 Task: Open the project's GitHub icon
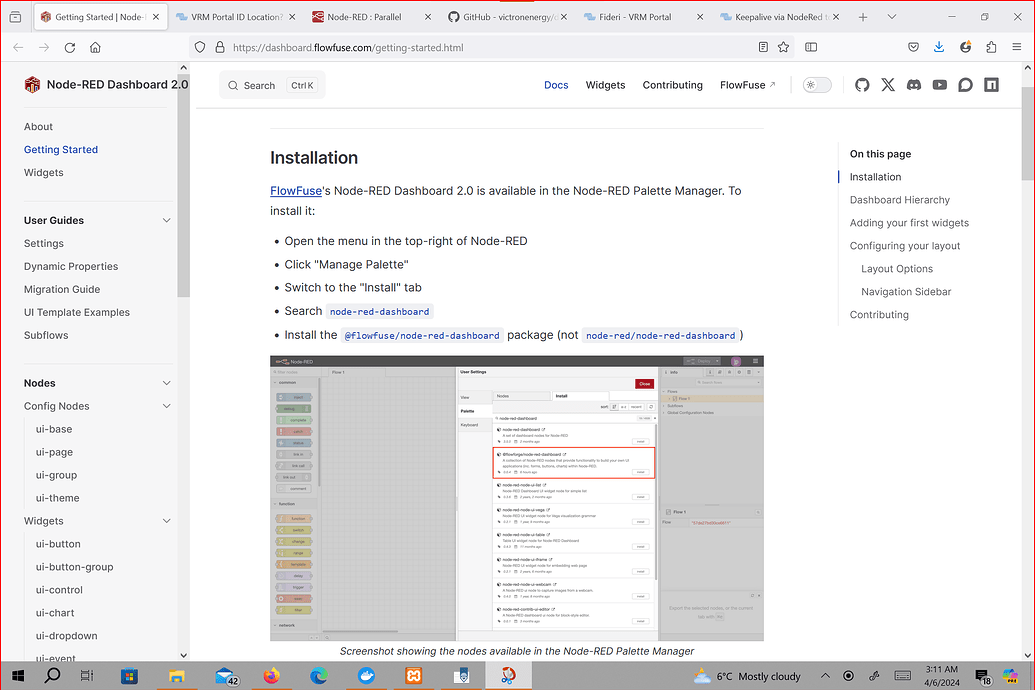[862, 85]
